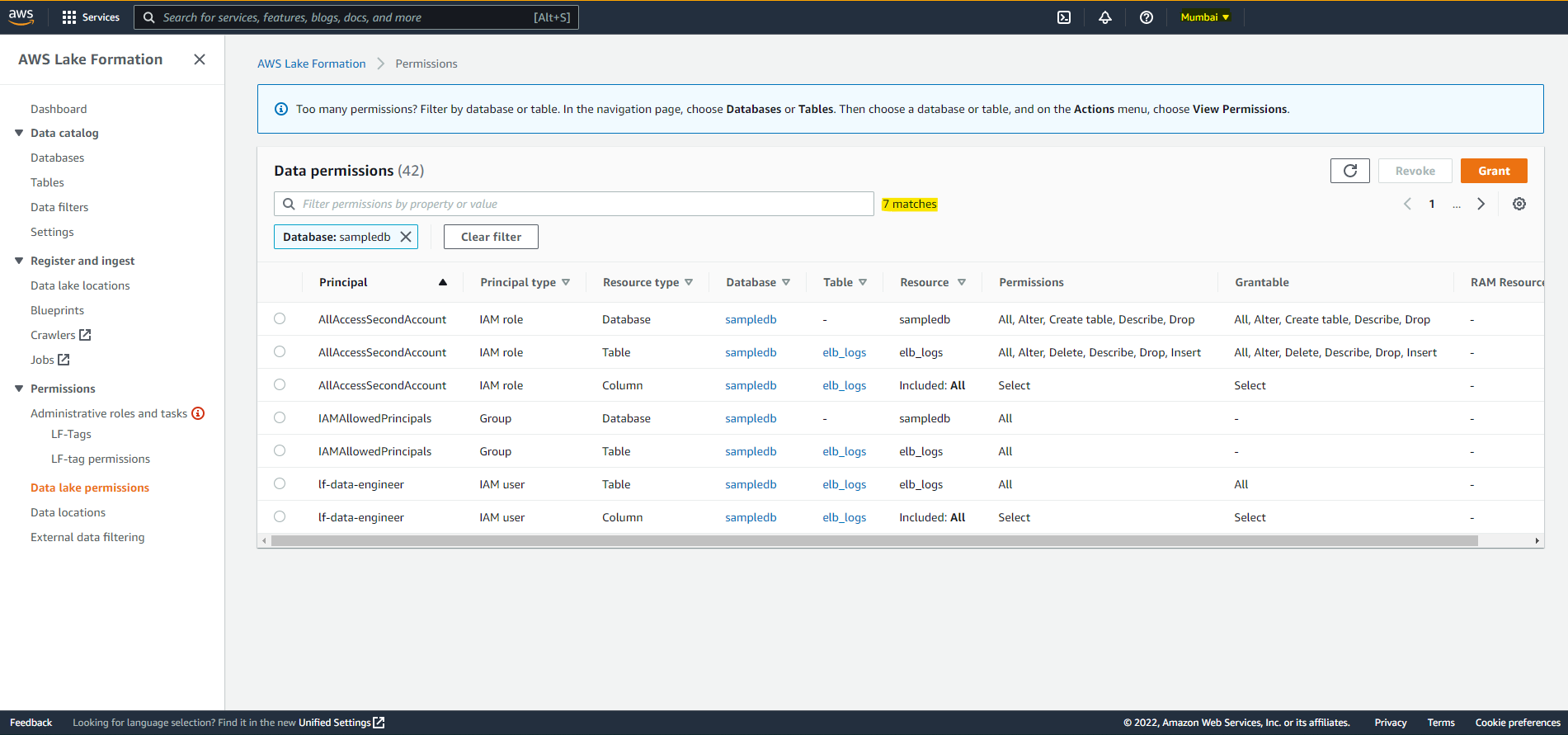Select AllAccessSecondAccount Column row radio

(280, 384)
